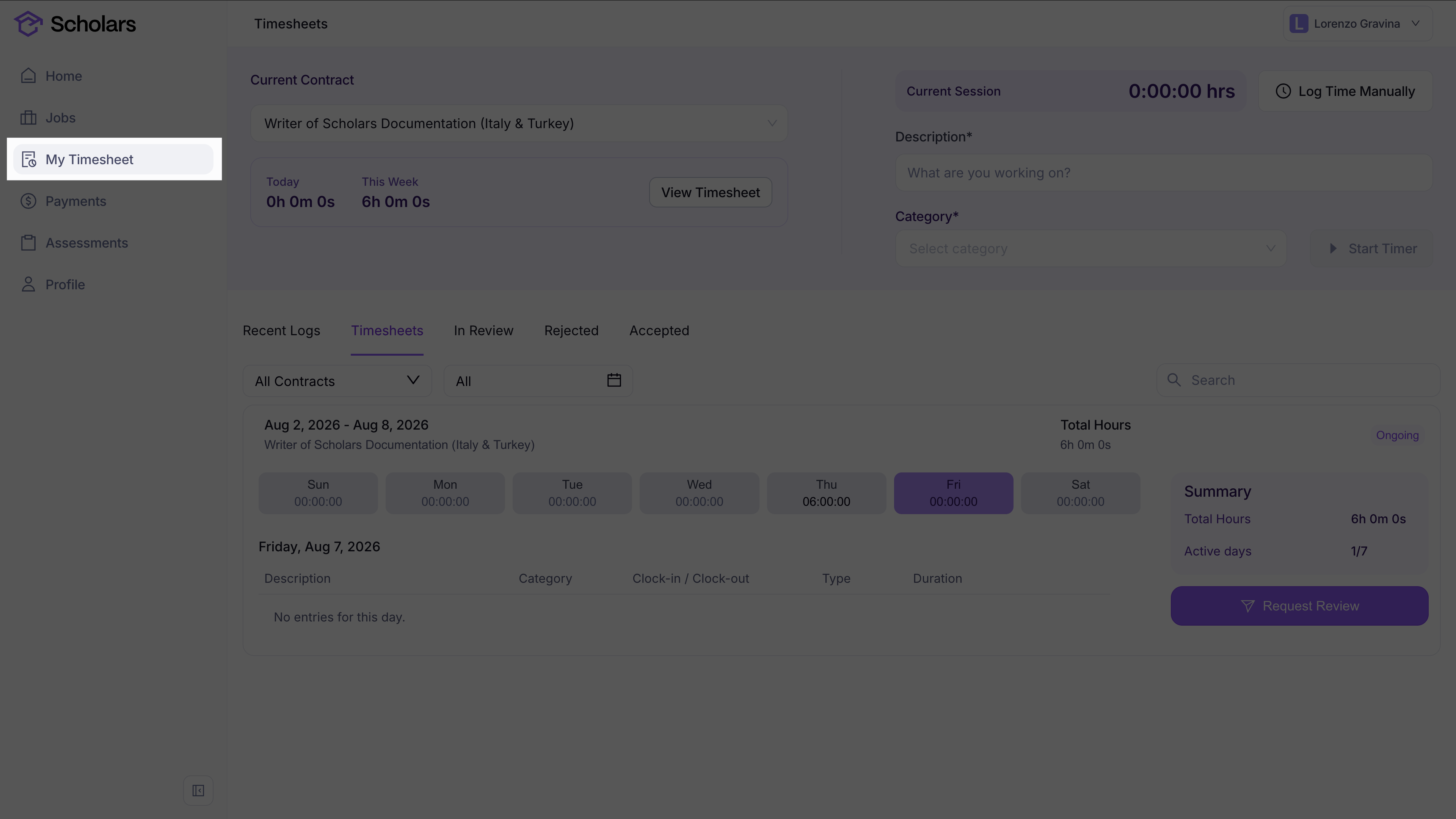Select the Tue day tile

coord(572,493)
